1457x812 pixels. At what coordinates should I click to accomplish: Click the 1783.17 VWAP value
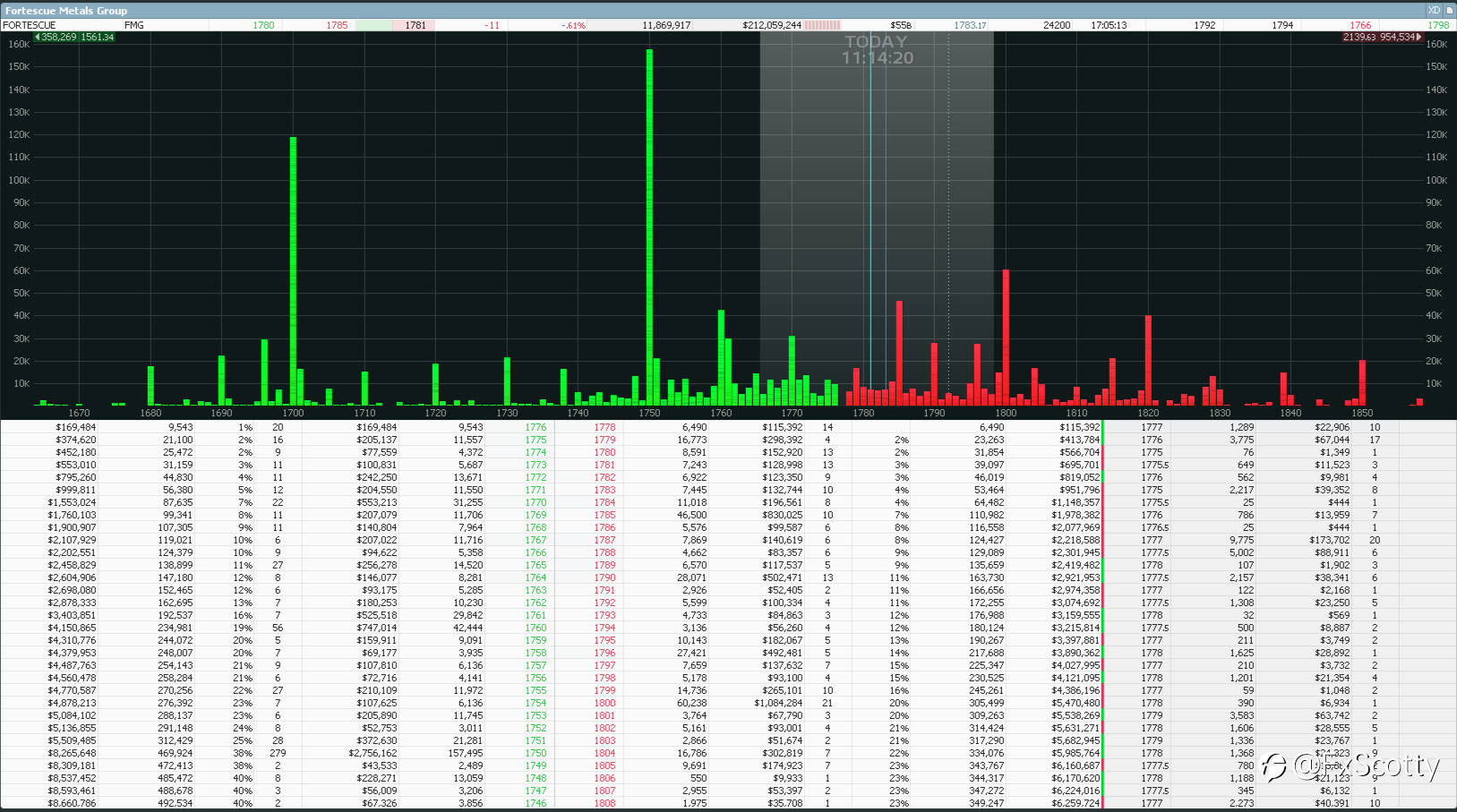click(970, 25)
